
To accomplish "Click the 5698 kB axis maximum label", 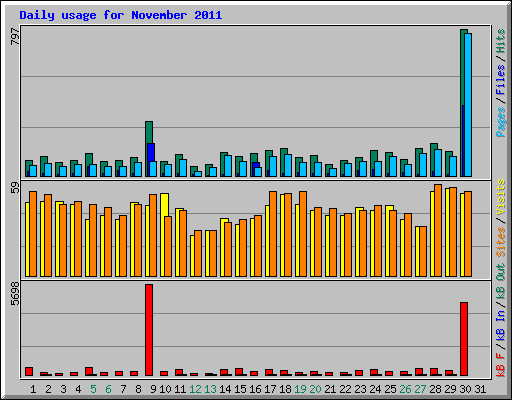I will [15, 294].
